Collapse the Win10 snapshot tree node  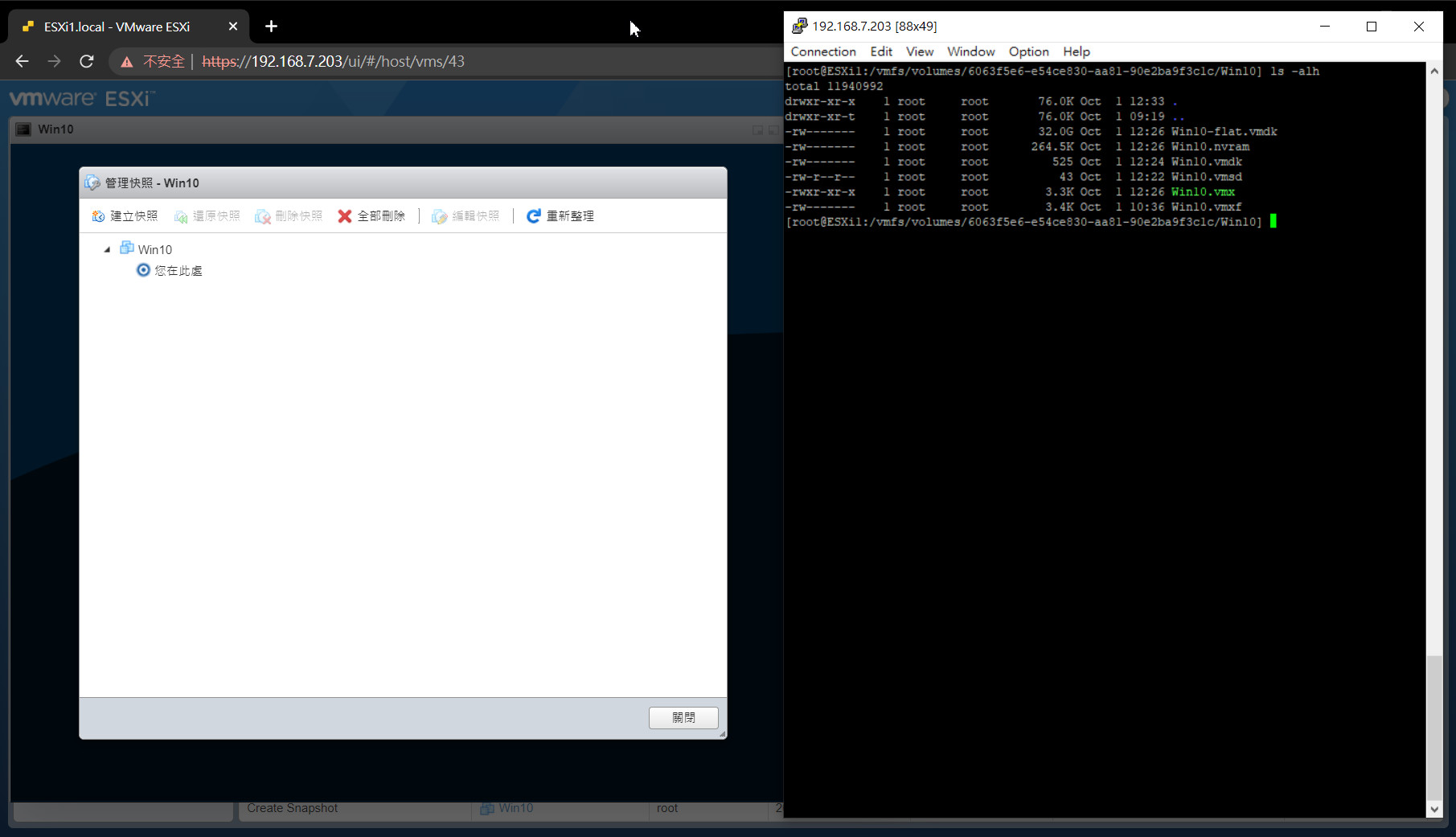(x=107, y=250)
